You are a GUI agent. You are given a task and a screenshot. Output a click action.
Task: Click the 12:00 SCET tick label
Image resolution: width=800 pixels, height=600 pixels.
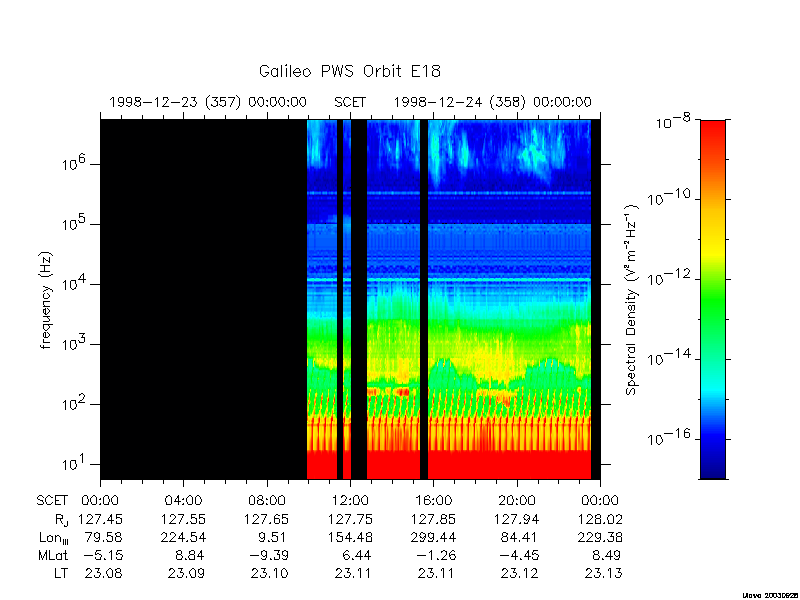(x=350, y=501)
